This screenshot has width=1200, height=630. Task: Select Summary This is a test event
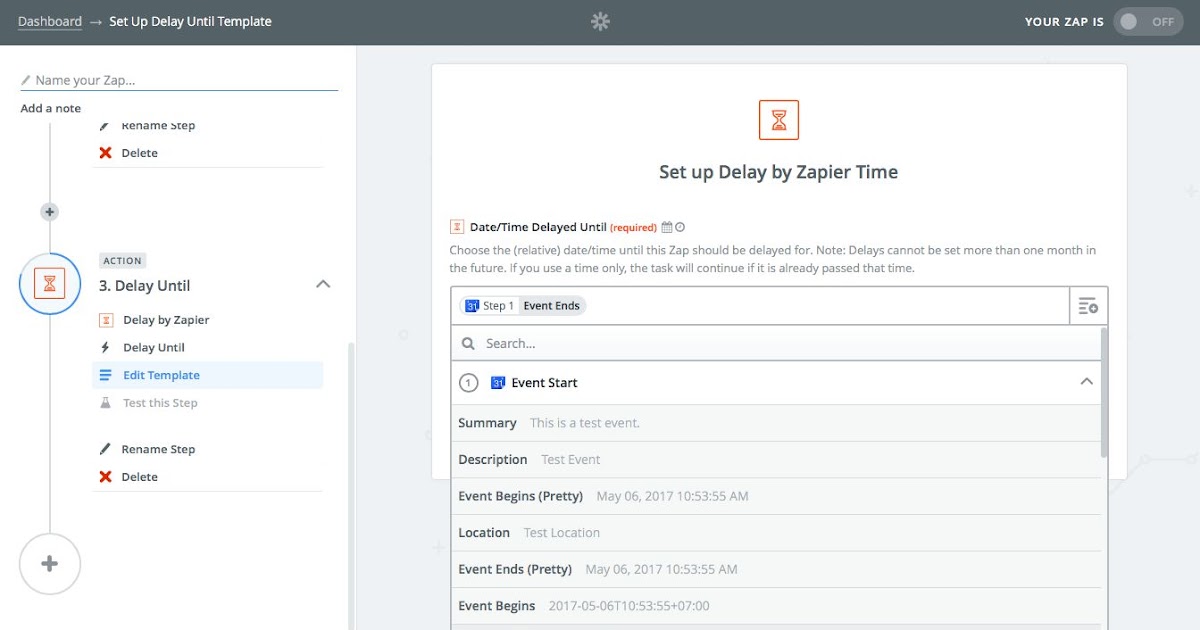click(776, 423)
